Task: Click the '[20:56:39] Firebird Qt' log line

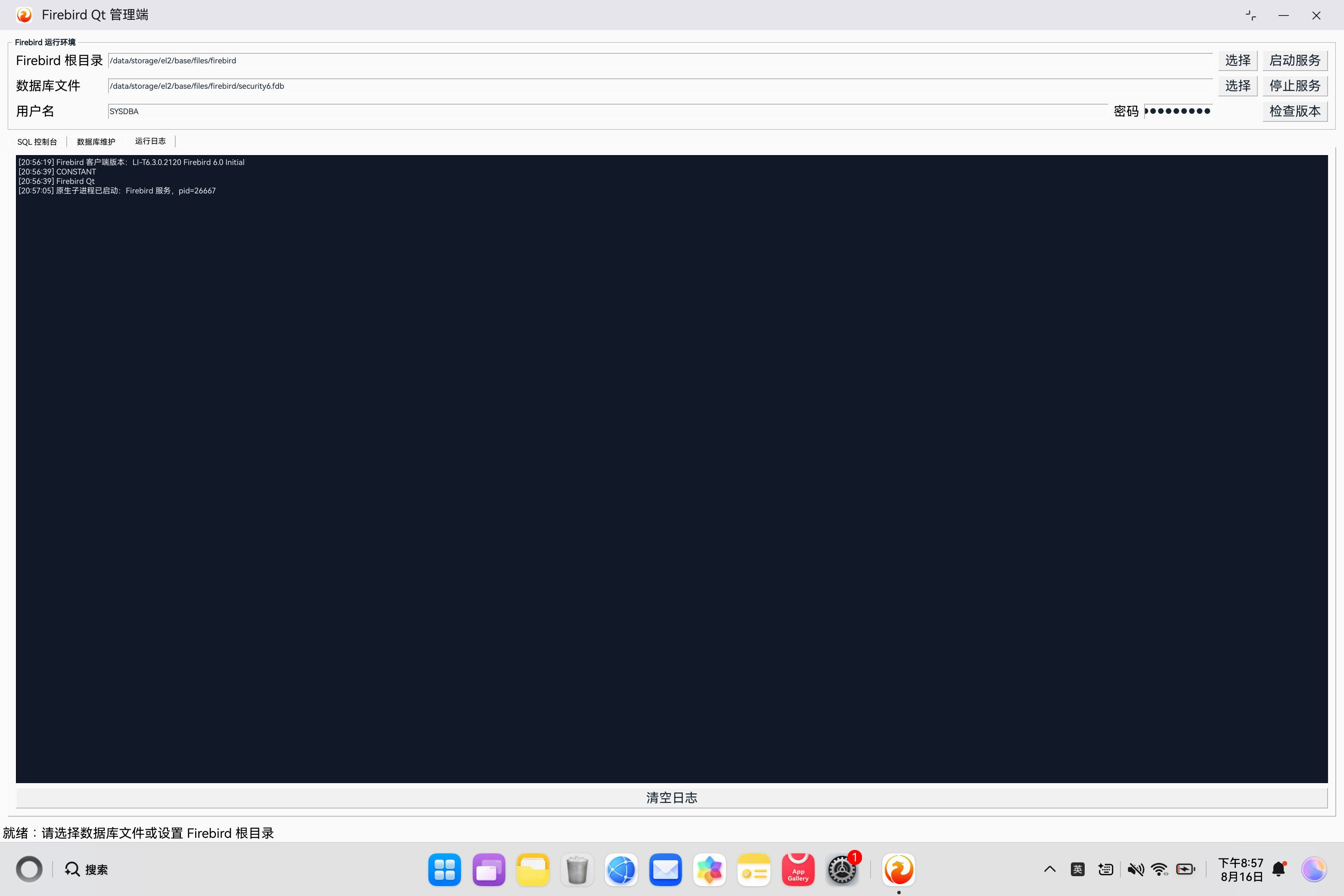Action: click(56, 181)
